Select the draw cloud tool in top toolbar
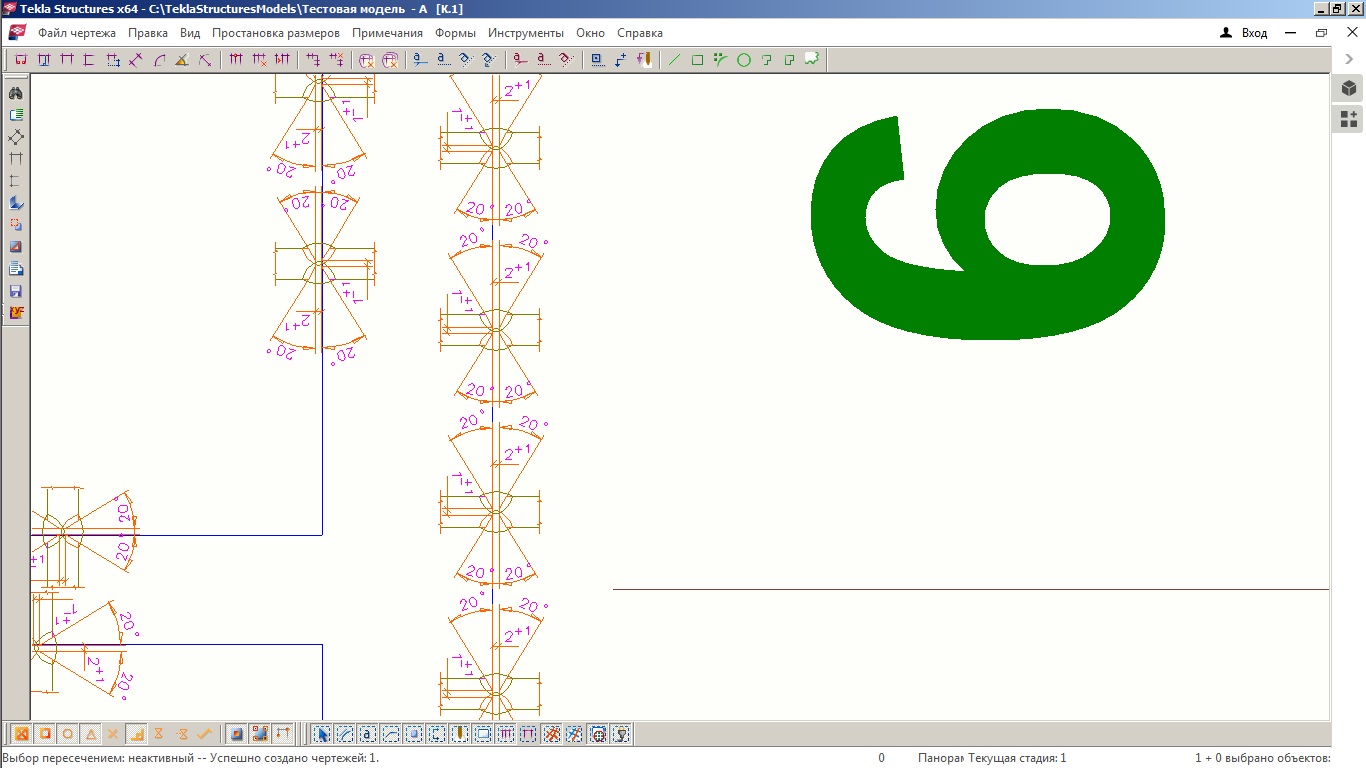This screenshot has width=1366, height=768. pyautogui.click(x=812, y=59)
